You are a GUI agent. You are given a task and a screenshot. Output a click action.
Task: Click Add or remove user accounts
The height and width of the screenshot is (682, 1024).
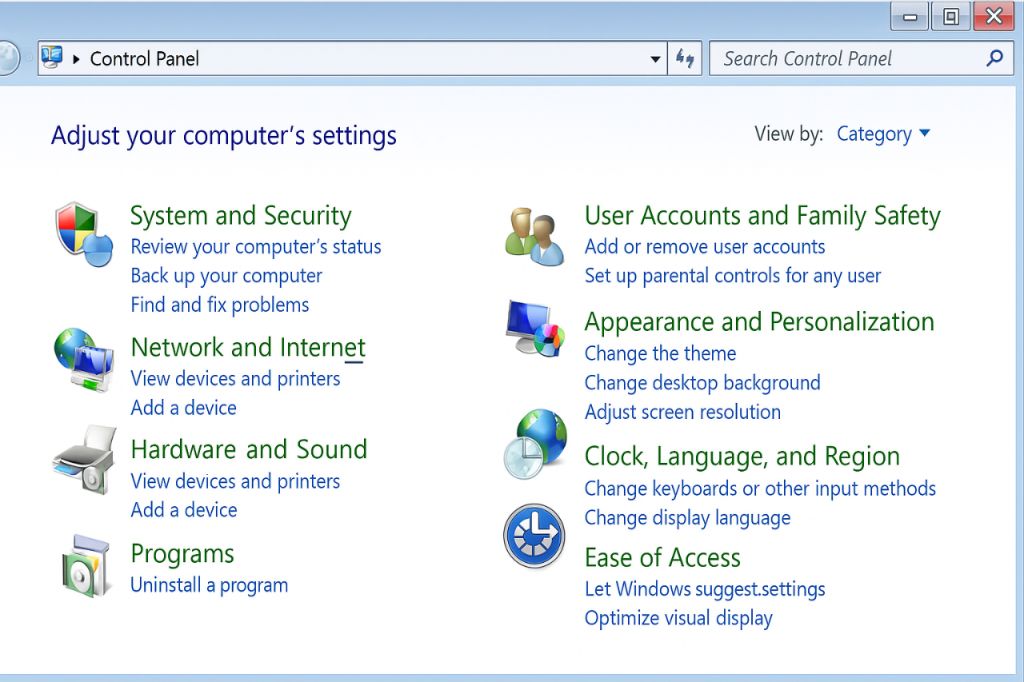(704, 247)
